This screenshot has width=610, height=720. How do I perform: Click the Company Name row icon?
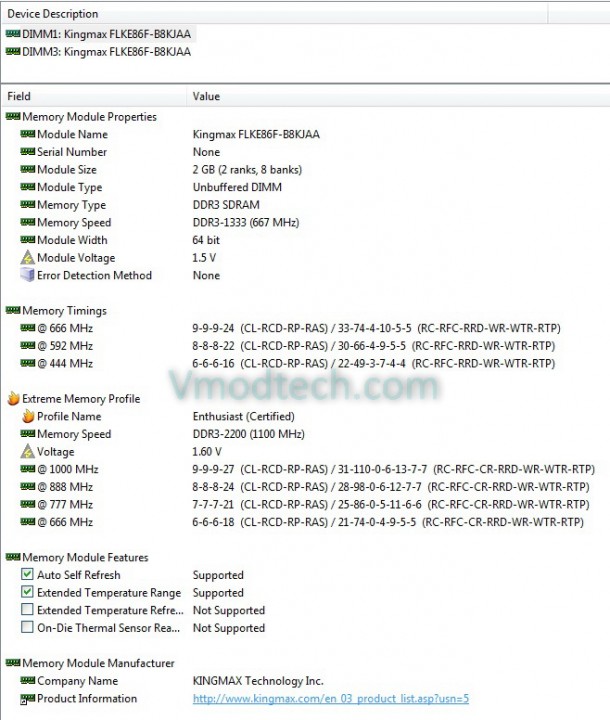[x=28, y=680]
